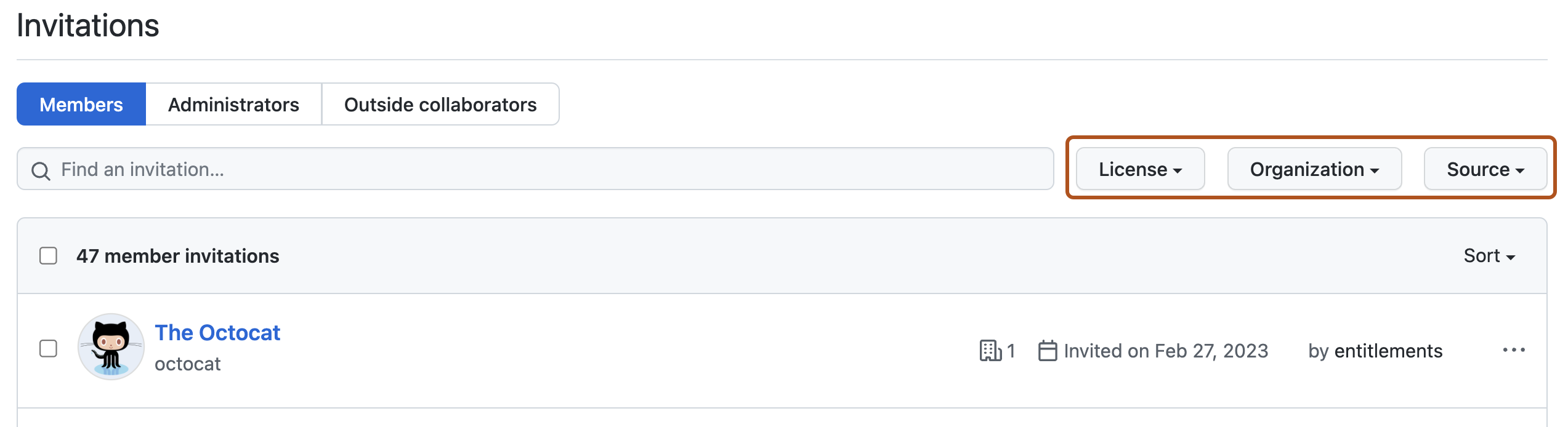Toggle the select all invitations checkbox
The image size is (1568, 427).
pos(48,255)
